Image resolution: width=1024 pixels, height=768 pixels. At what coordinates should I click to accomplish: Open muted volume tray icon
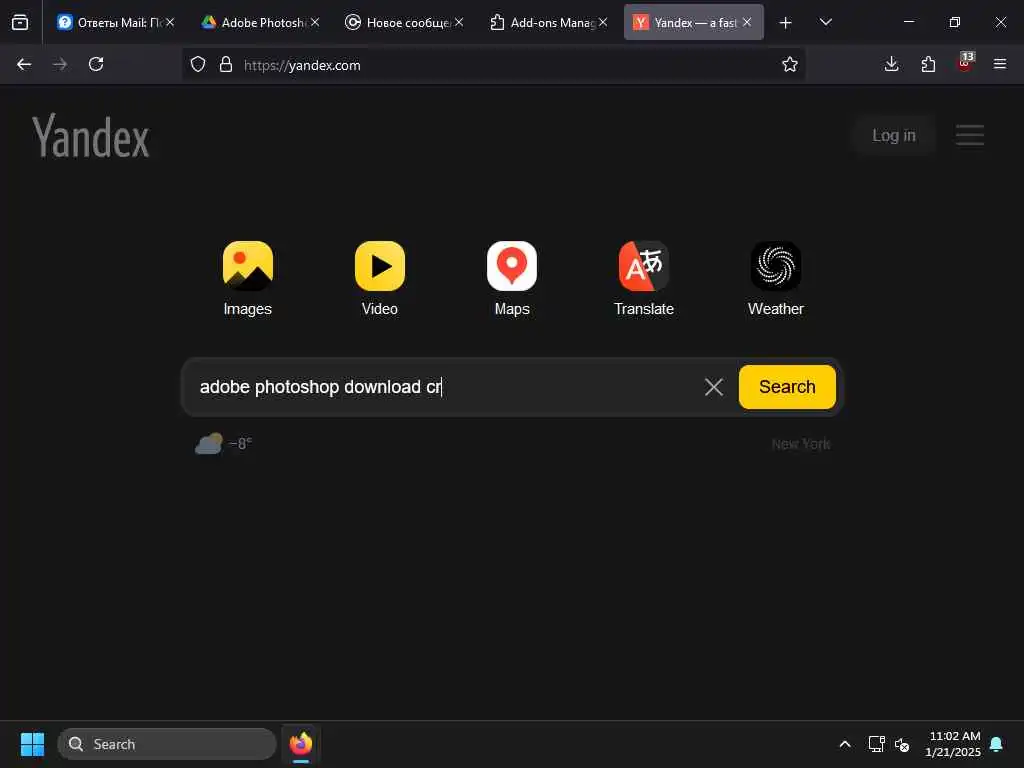pyautogui.click(x=902, y=744)
